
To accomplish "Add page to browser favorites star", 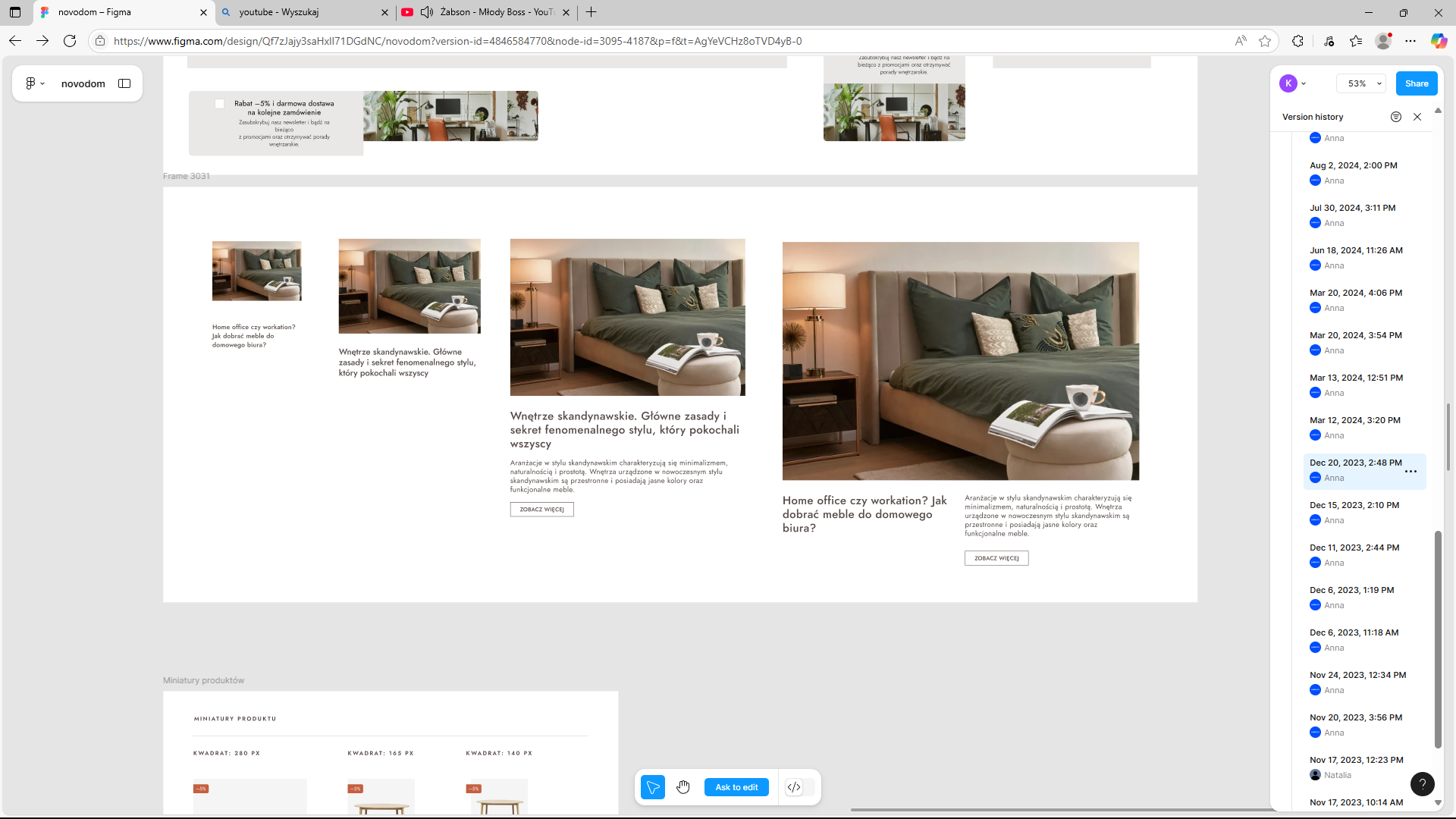I will (x=1265, y=41).
